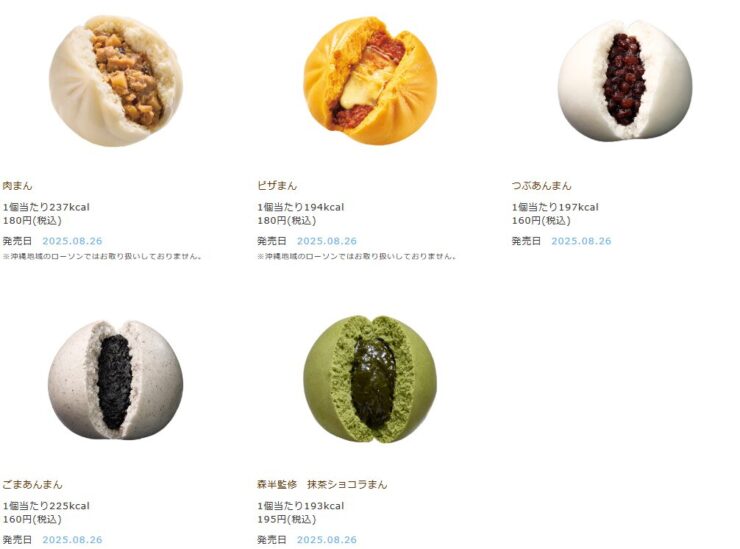740x549 pixels.
Task: Select 肉まん release date 2025.08.26
Action: click(72, 241)
